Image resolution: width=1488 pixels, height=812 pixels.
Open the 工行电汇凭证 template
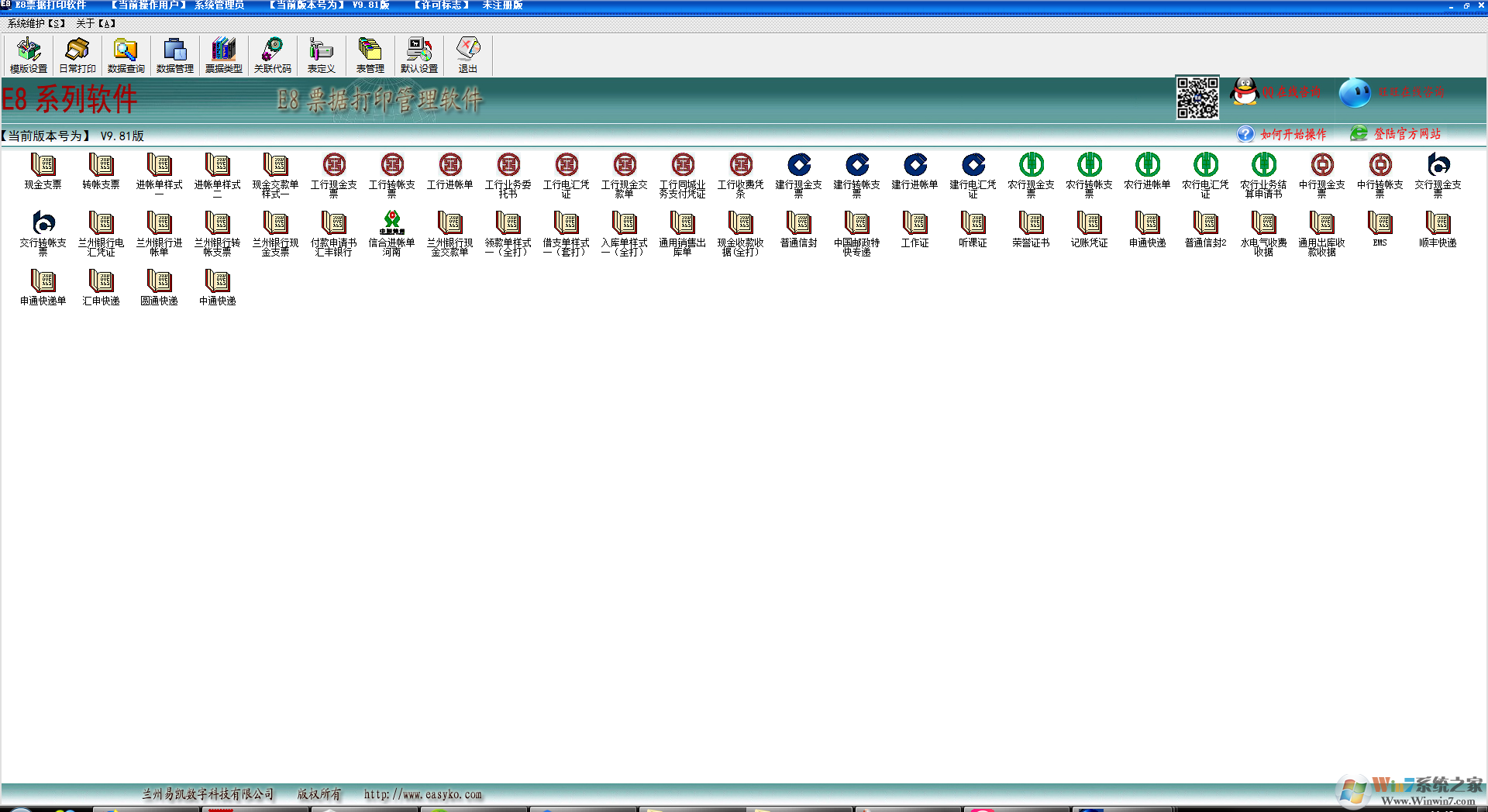[567, 175]
